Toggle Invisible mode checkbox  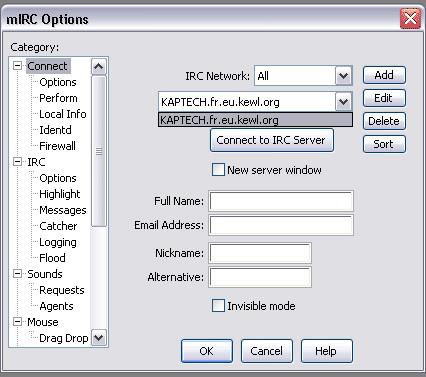pos(218,306)
